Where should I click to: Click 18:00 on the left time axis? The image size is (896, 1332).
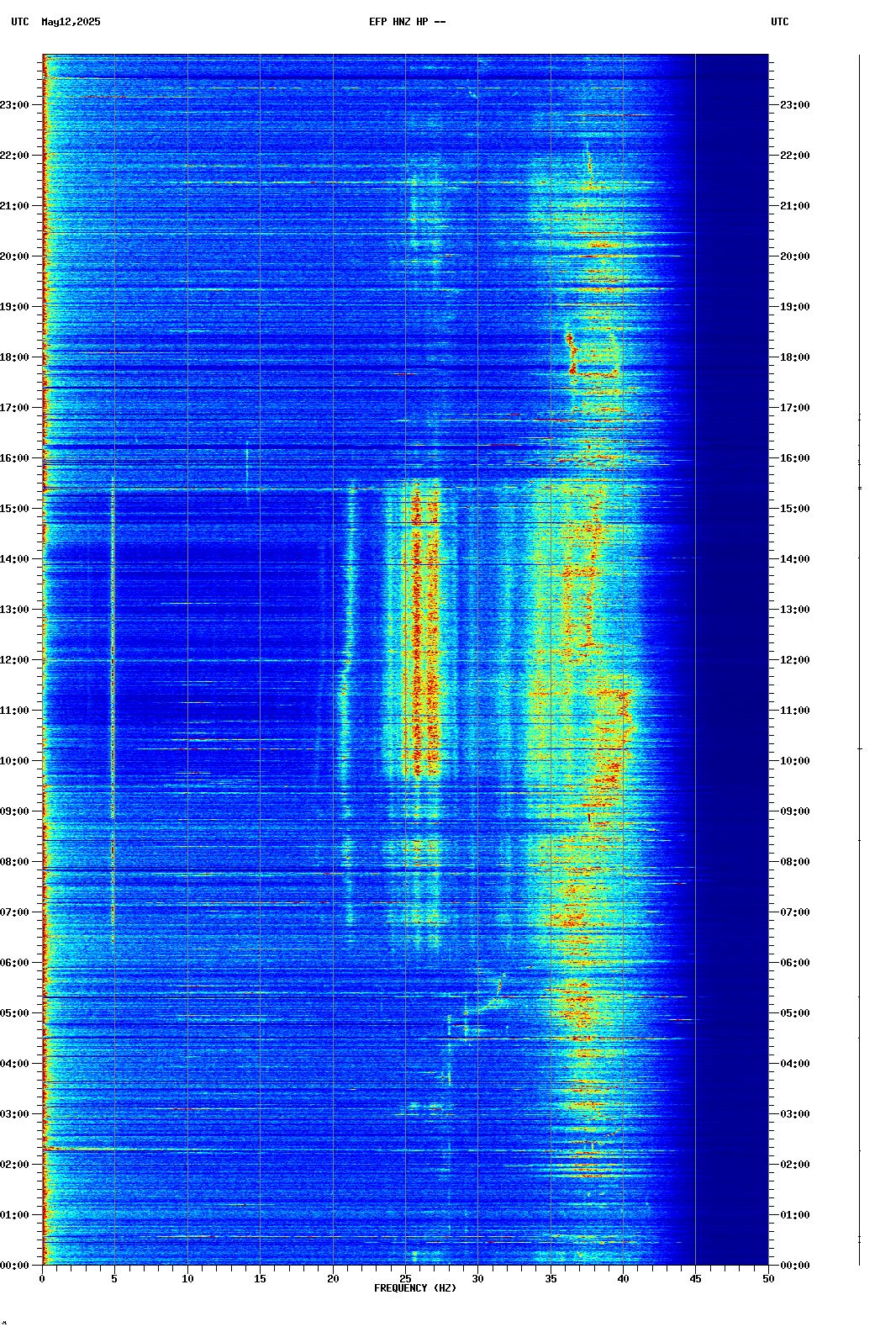pyautogui.click(x=14, y=357)
